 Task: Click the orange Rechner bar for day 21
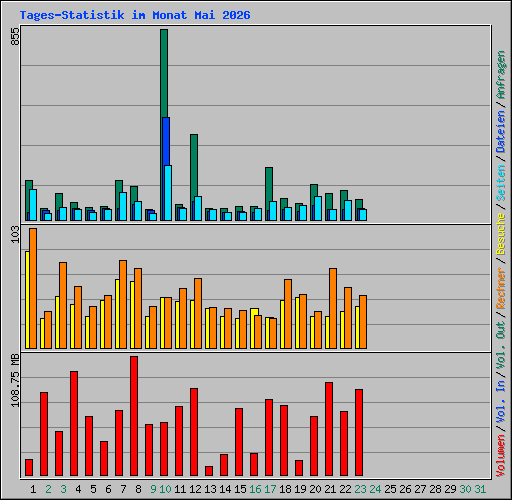(333, 308)
